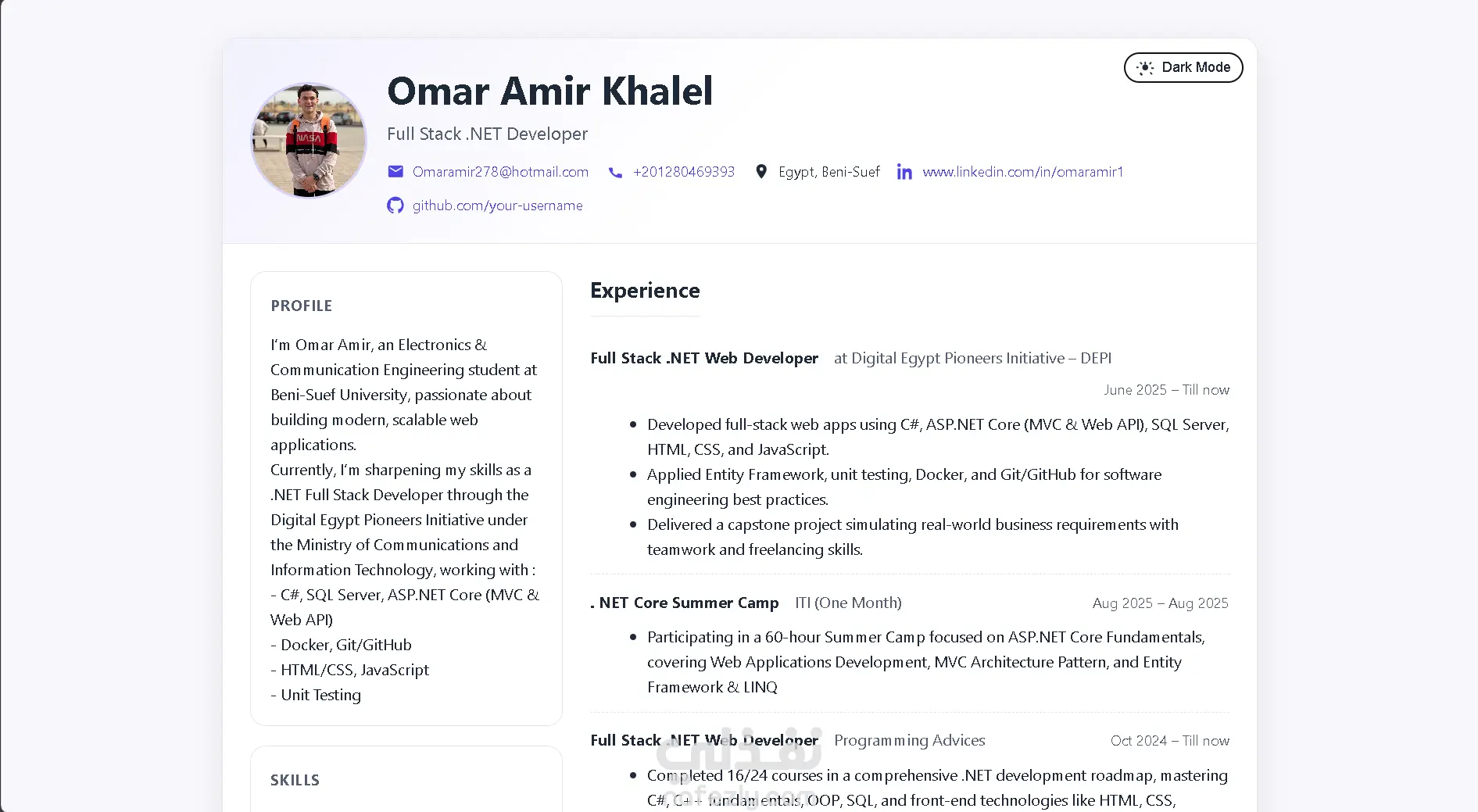Open the Omaramir278@hotmail.com email link
This screenshot has width=1478, height=812.
point(500,172)
